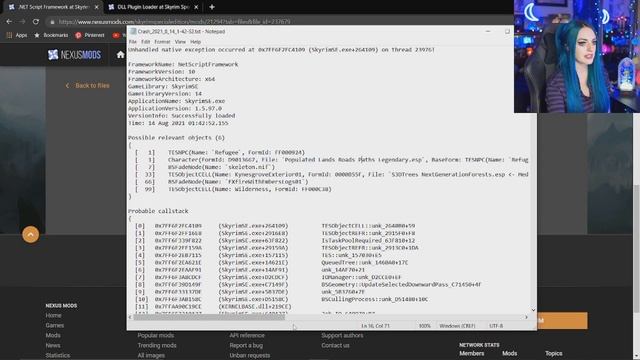
Task: Click the line 'FrameworkName: NetScriptFramework'
Action: [183, 64]
